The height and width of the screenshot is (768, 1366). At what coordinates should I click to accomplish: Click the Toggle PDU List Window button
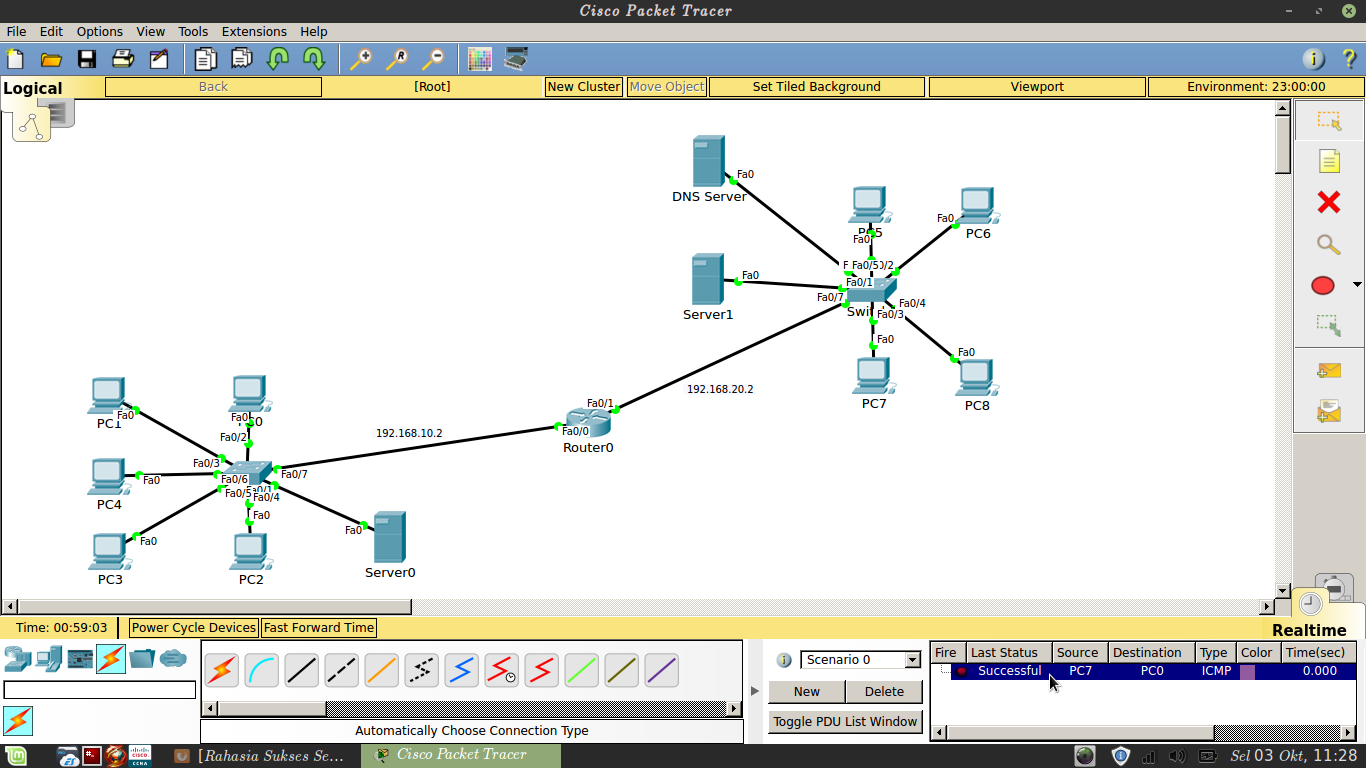coord(844,721)
